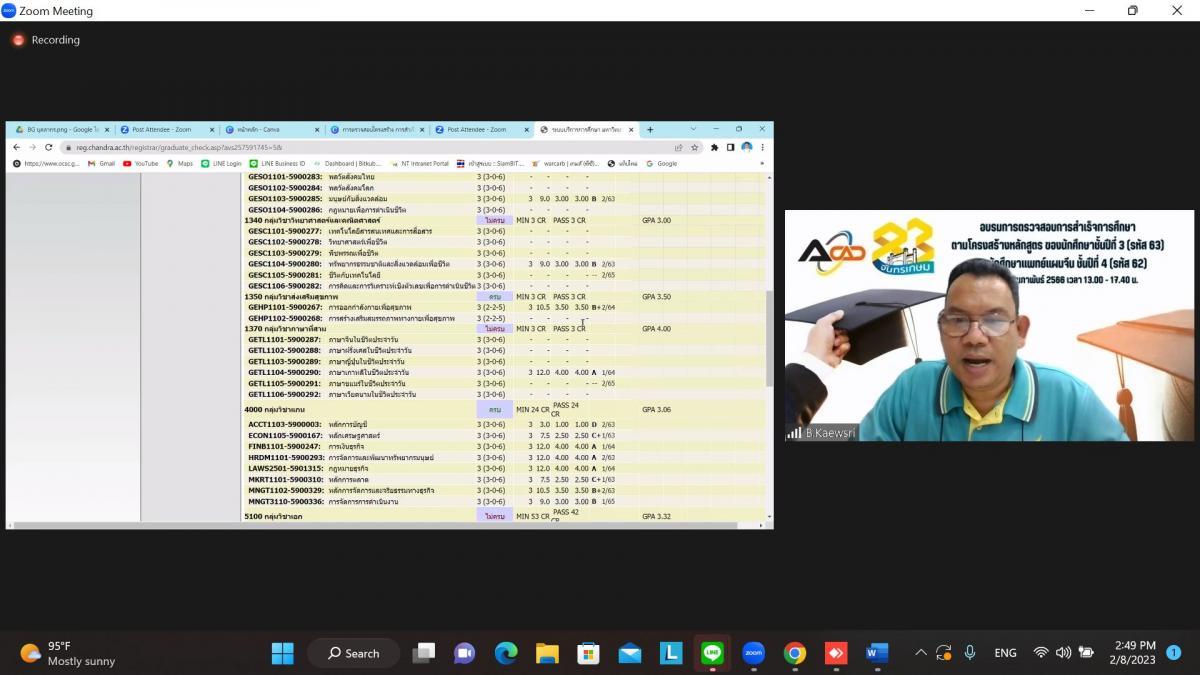Open the Task View icon
1200x675 pixels.
(x=424, y=653)
